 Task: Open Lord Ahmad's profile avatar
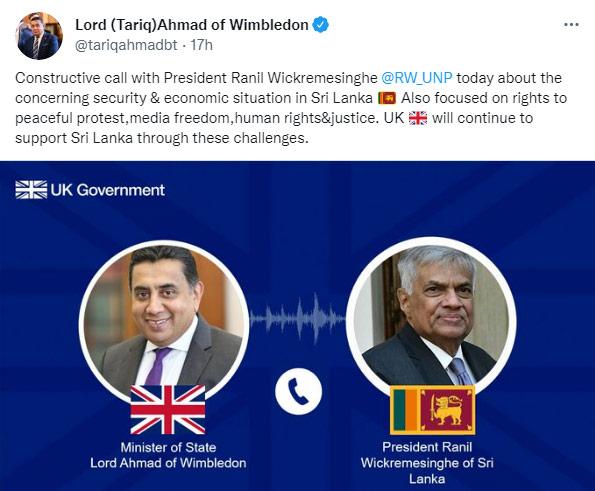click(x=39, y=36)
